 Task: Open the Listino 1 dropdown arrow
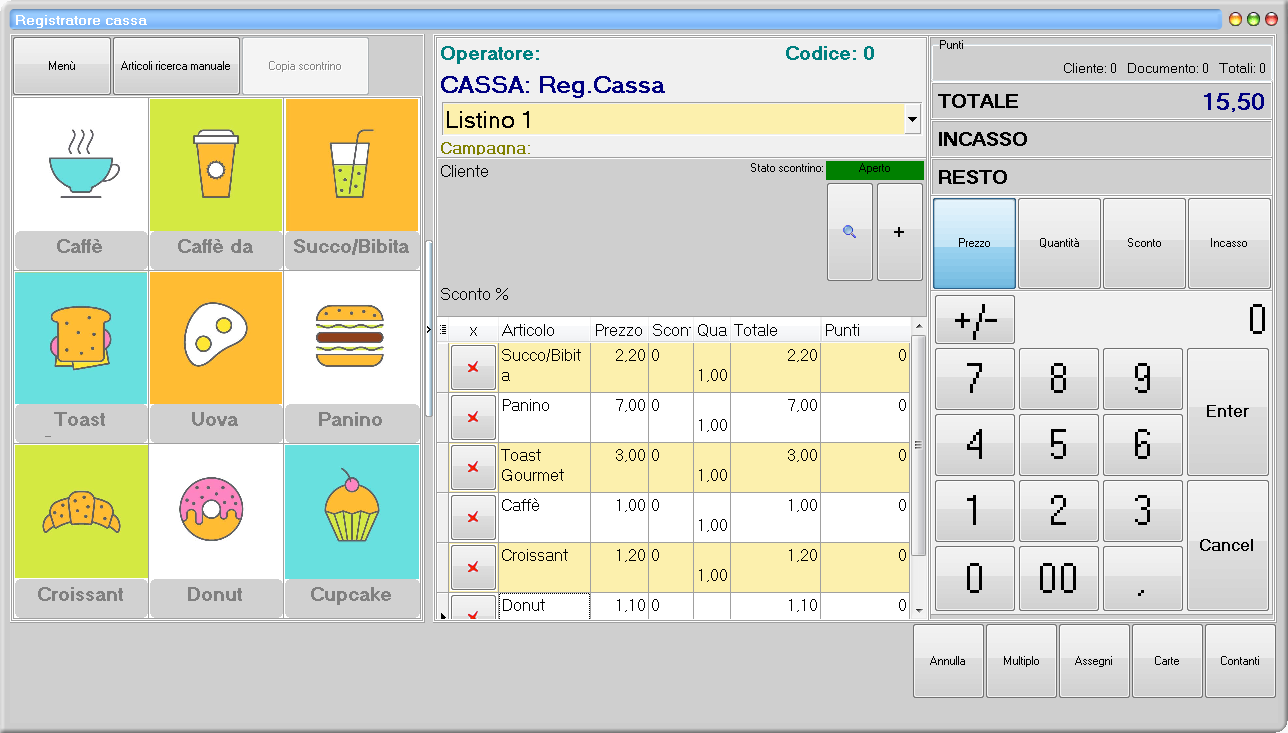pyautogui.click(x=912, y=120)
